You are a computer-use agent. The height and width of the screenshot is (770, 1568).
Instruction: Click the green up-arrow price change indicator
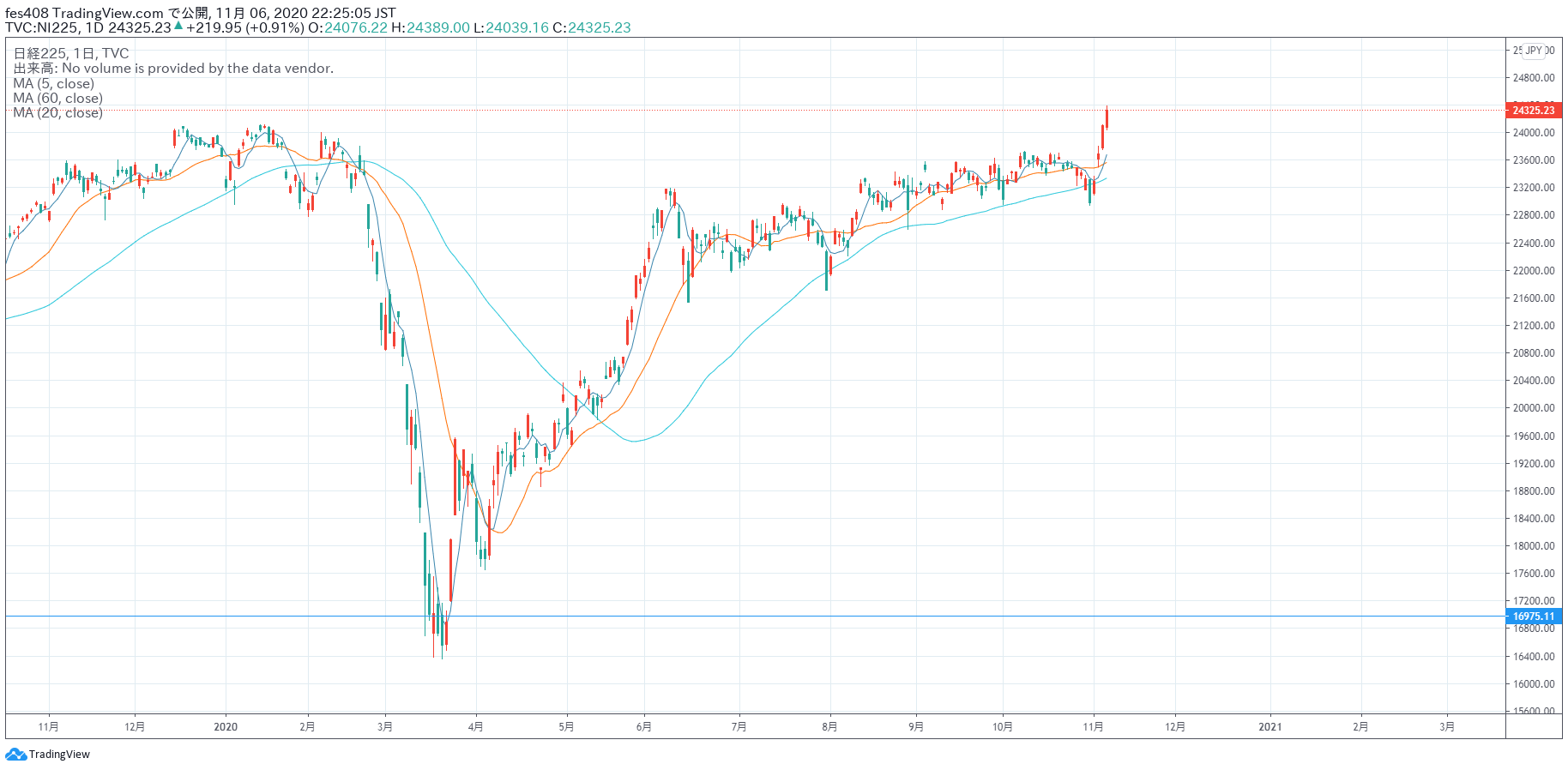(178, 27)
